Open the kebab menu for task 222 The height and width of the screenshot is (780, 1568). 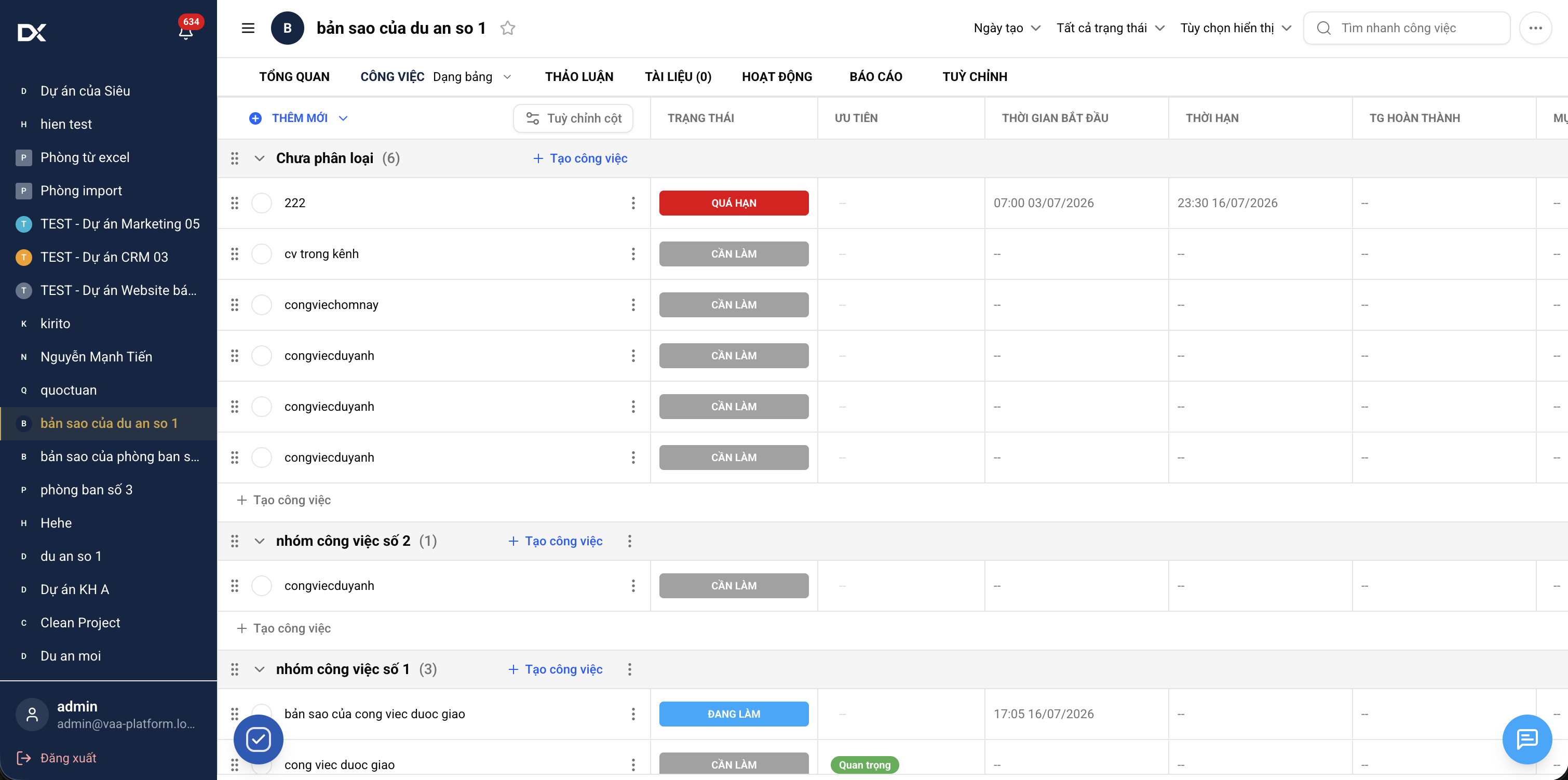(x=633, y=203)
